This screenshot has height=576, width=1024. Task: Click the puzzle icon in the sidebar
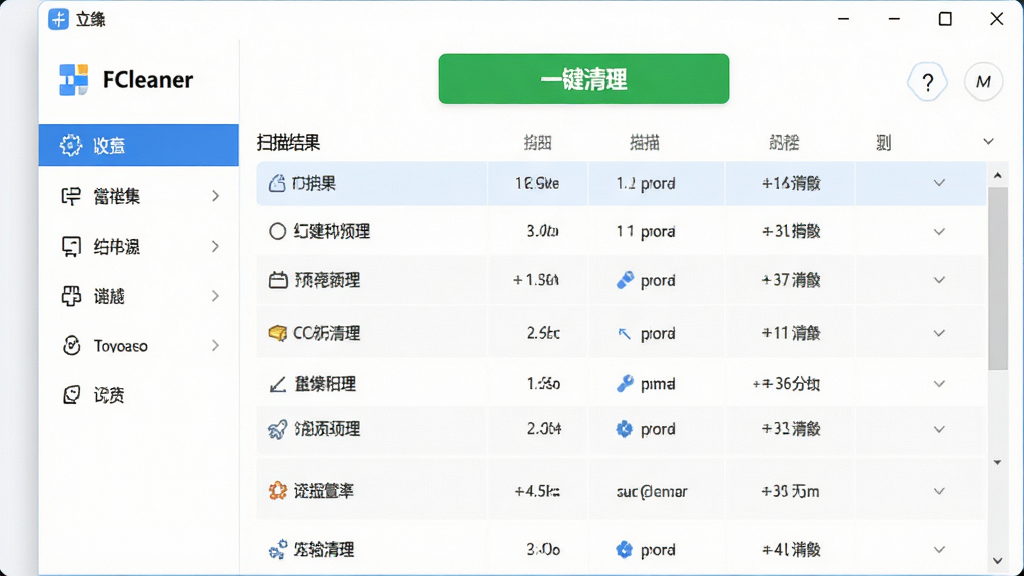click(71, 296)
